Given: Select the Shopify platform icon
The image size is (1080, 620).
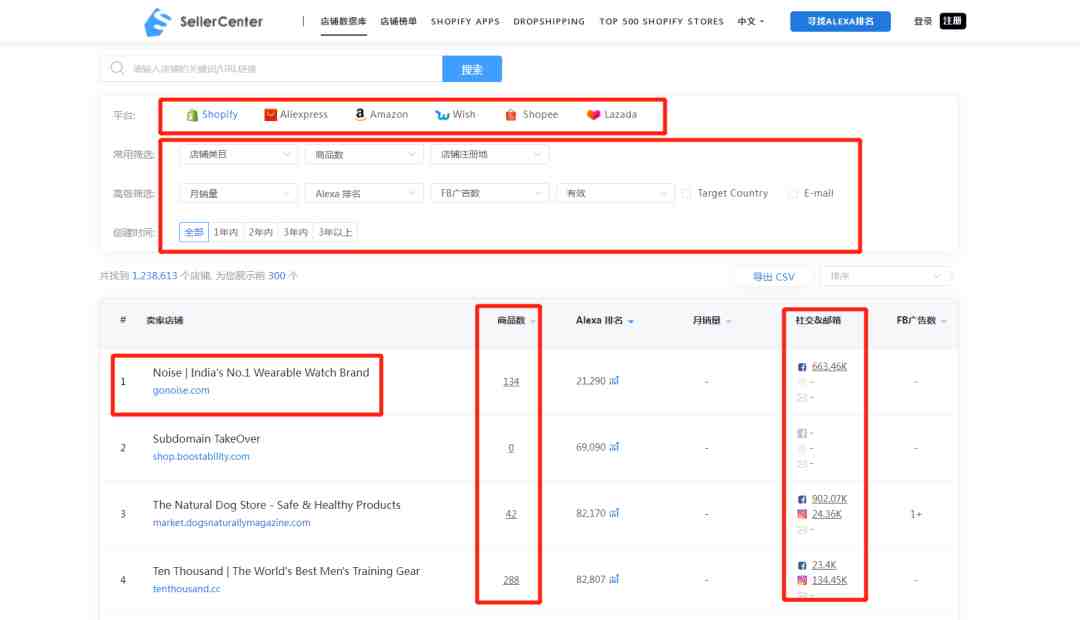Looking at the screenshot, I should point(192,115).
